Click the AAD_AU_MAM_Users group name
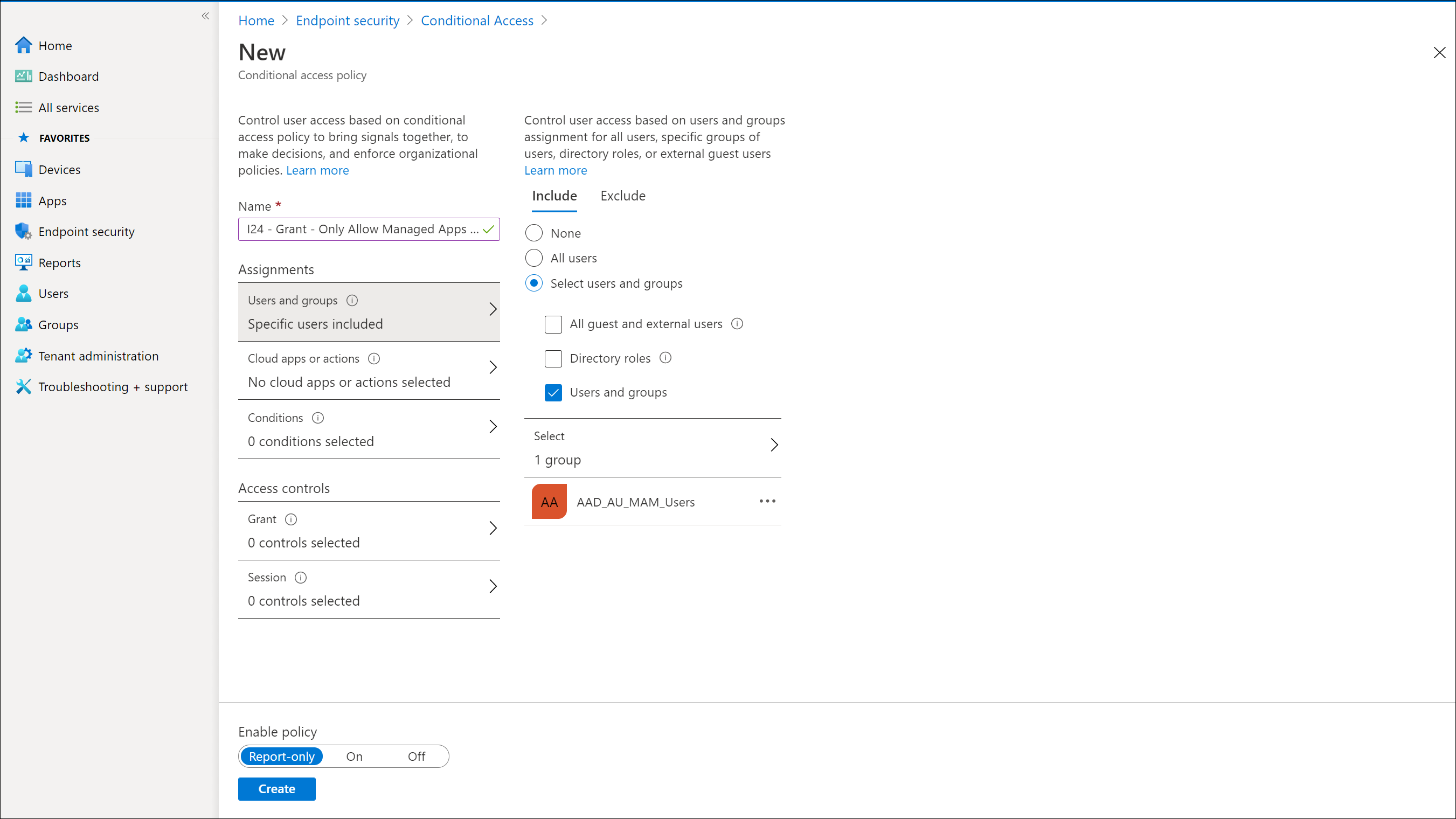 click(x=635, y=502)
